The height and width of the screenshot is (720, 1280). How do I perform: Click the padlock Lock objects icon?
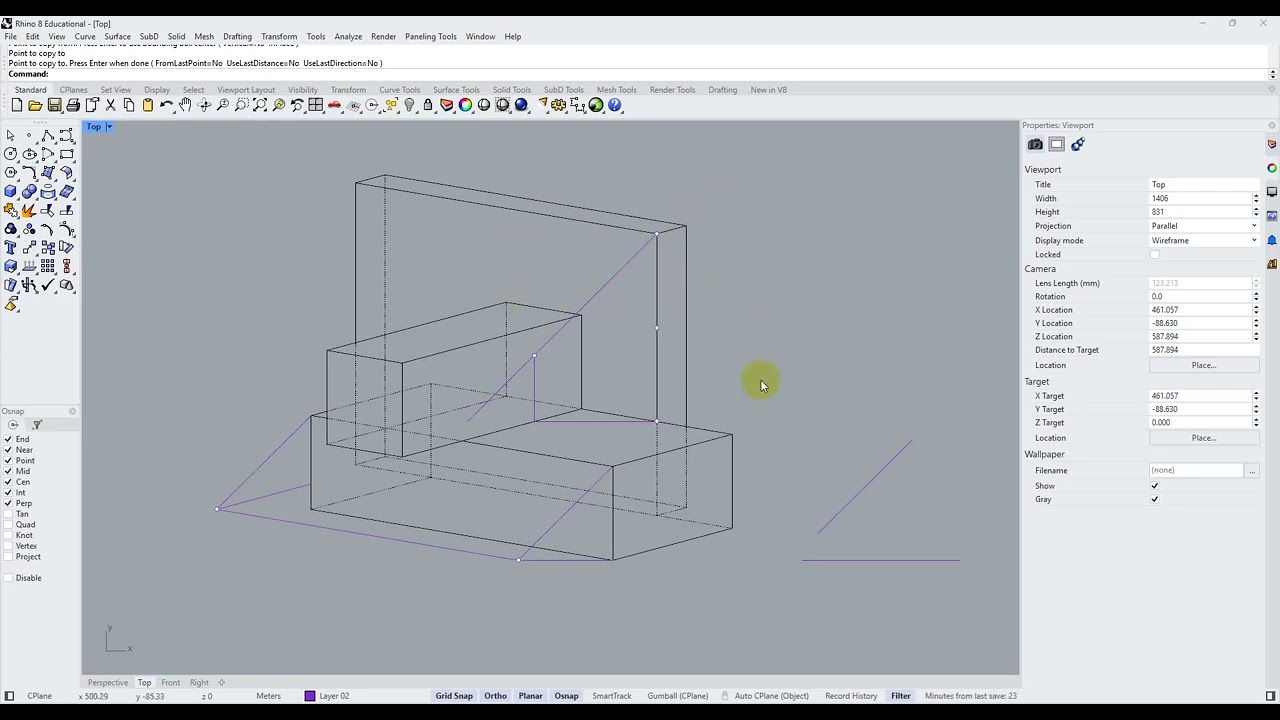click(428, 105)
